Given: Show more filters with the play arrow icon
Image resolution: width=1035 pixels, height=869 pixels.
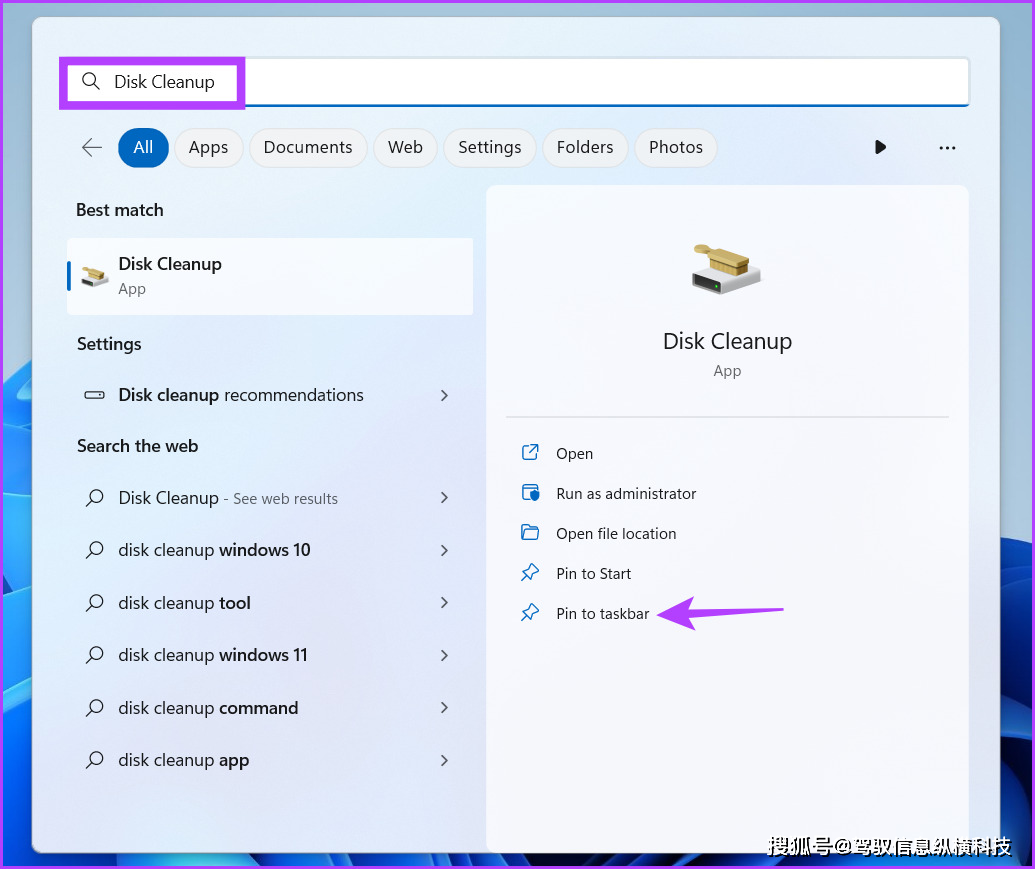Looking at the screenshot, I should [x=880, y=147].
